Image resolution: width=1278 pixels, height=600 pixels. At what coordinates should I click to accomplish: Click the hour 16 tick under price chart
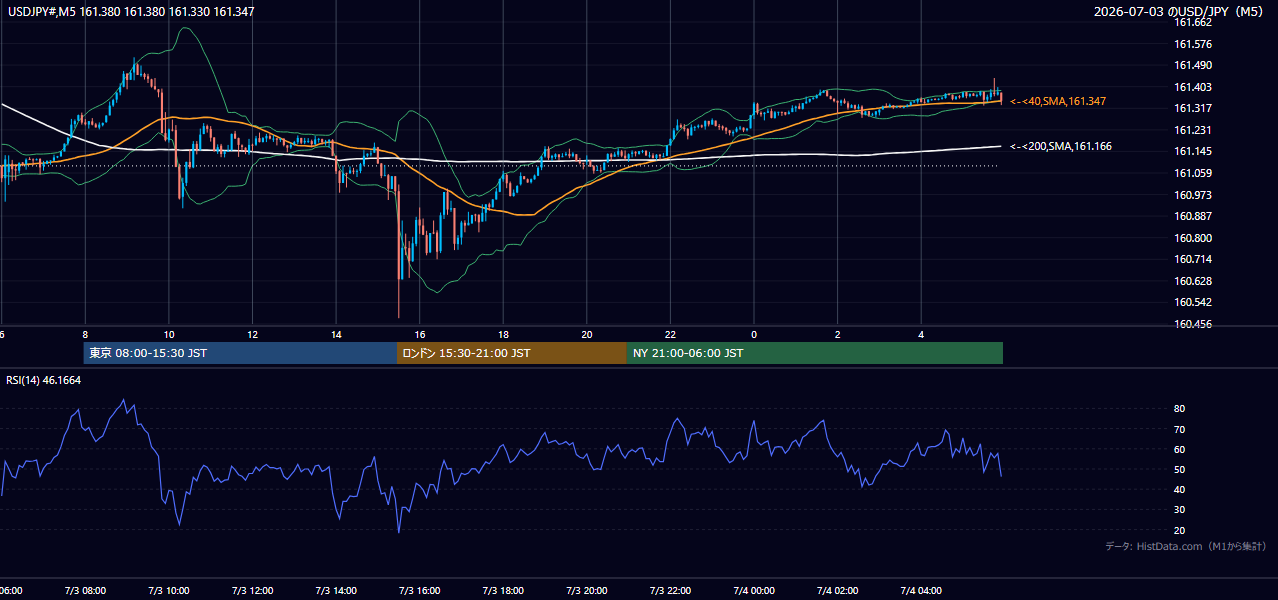[x=420, y=335]
